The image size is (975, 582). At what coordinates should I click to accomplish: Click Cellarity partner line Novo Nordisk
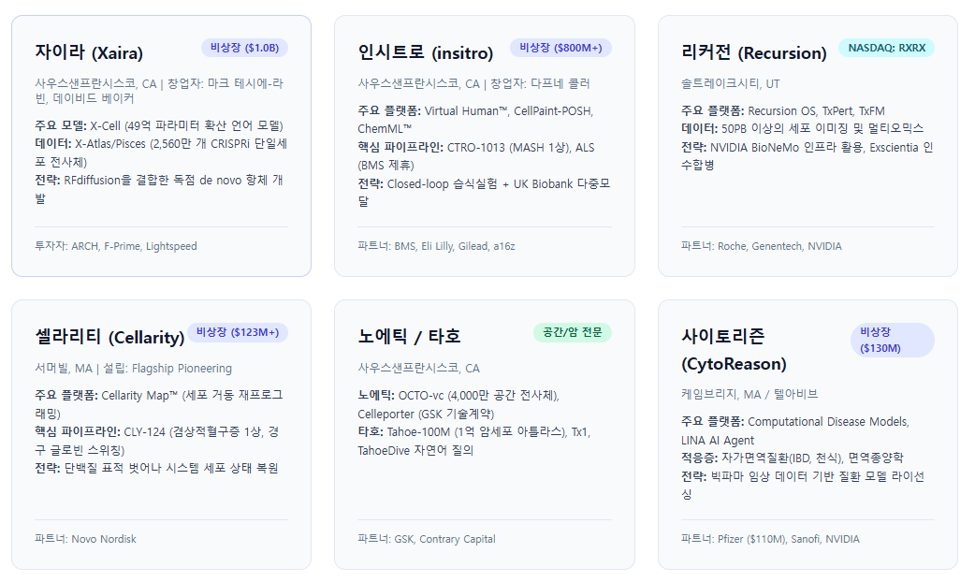pyautogui.click(x=86, y=539)
